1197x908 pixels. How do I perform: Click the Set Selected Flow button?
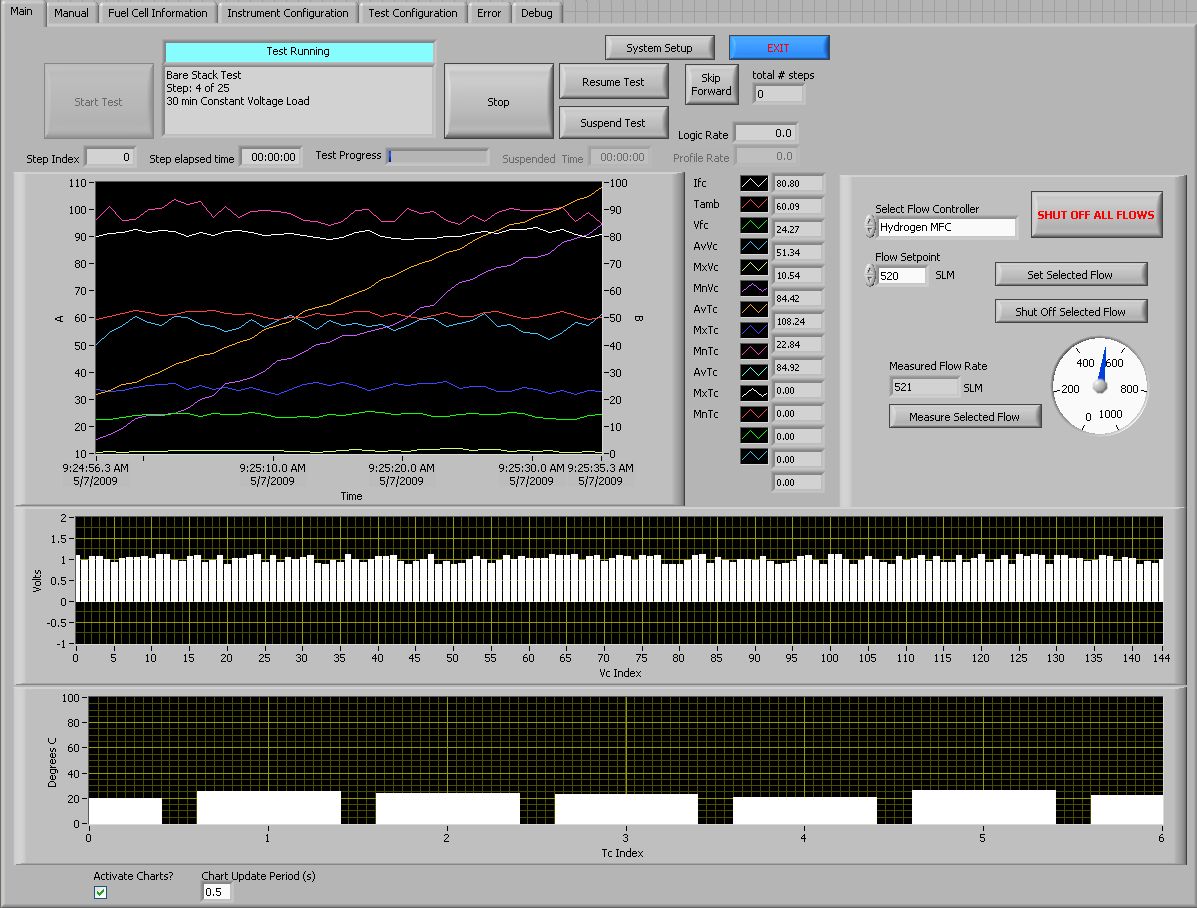(x=1070, y=274)
